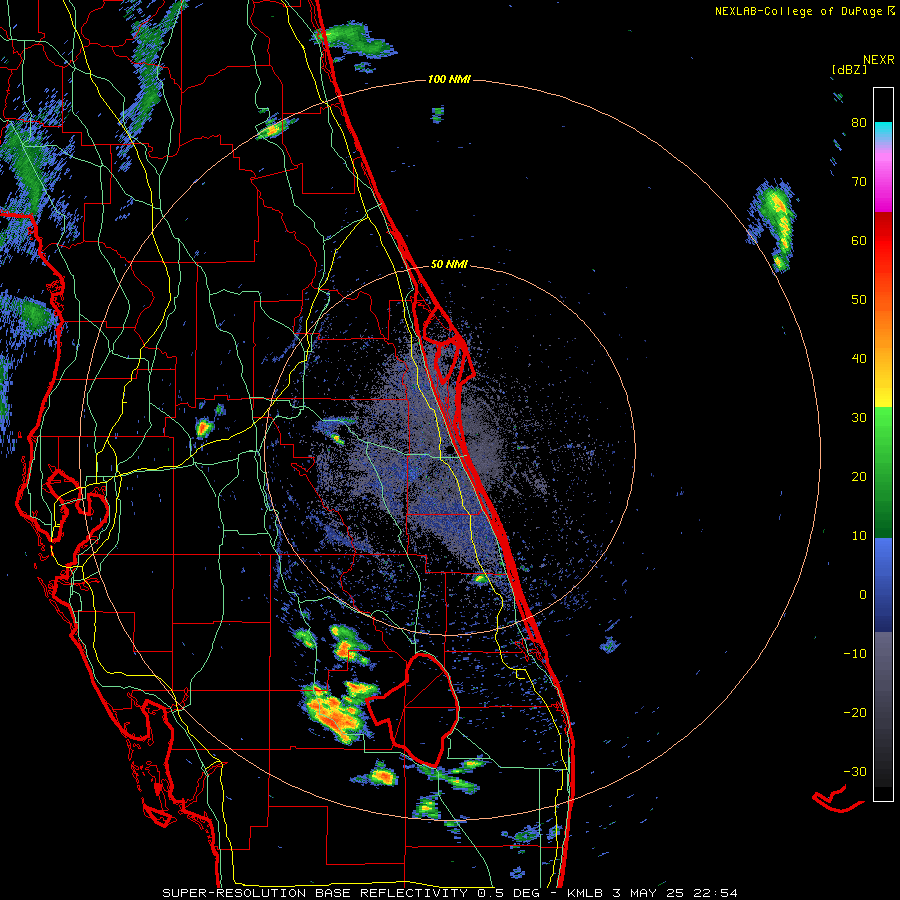The width and height of the screenshot is (900, 900).
Task: Click the storm cell offshore outside the 100 NMI ring
Action: [775, 224]
